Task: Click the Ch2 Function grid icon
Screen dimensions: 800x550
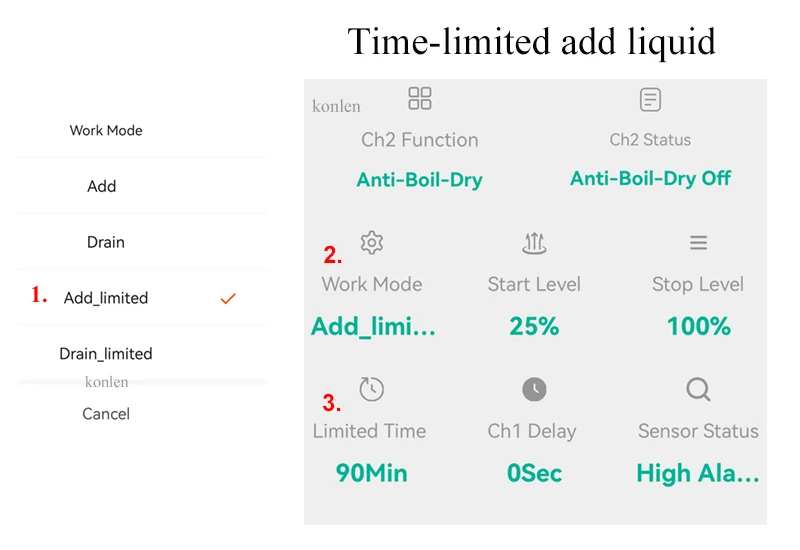Action: click(420, 98)
